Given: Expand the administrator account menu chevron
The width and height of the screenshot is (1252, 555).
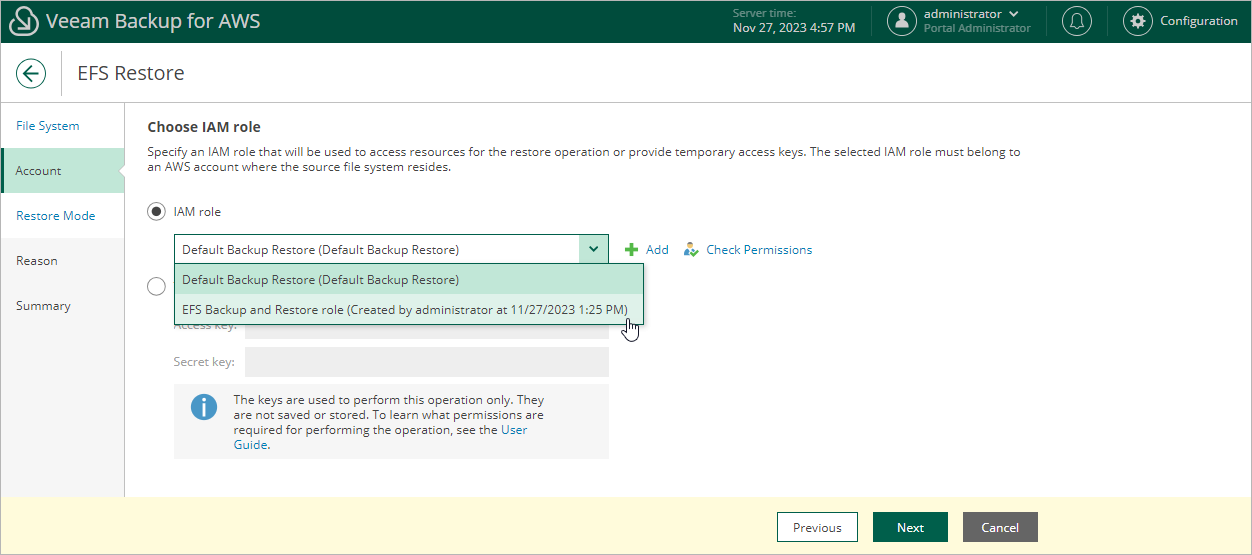Looking at the screenshot, I should point(1014,14).
